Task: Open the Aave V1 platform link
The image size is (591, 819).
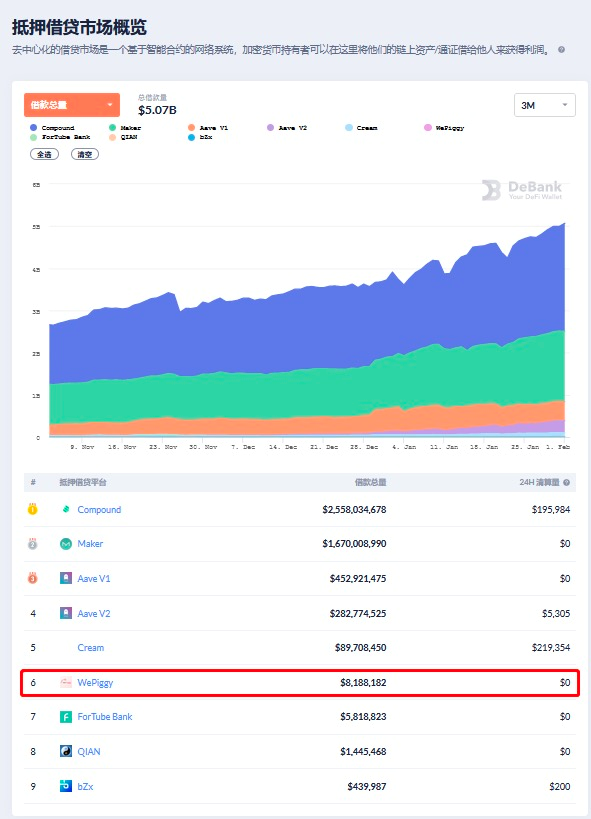Action: [x=94, y=578]
